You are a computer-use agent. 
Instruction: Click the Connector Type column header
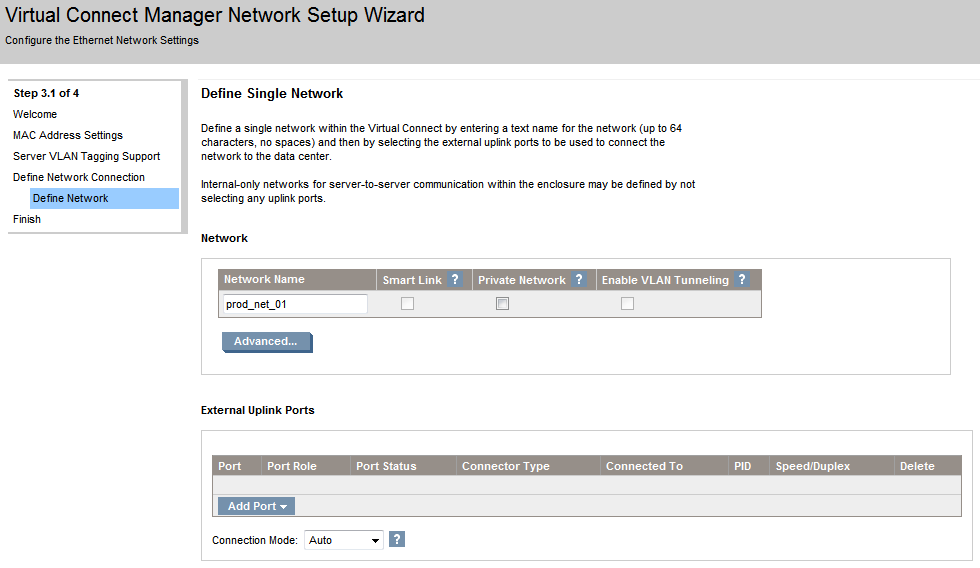coord(505,466)
